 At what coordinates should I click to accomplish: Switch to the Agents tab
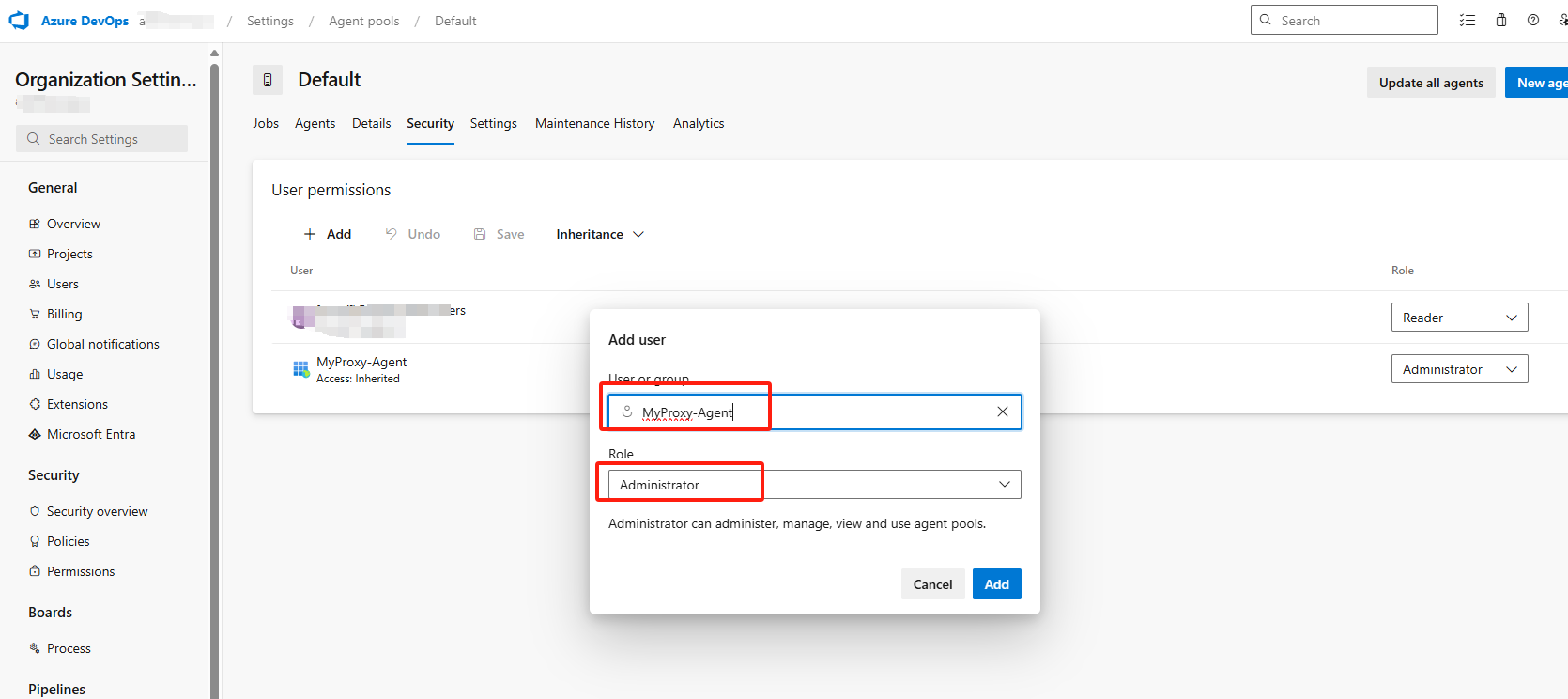click(315, 123)
